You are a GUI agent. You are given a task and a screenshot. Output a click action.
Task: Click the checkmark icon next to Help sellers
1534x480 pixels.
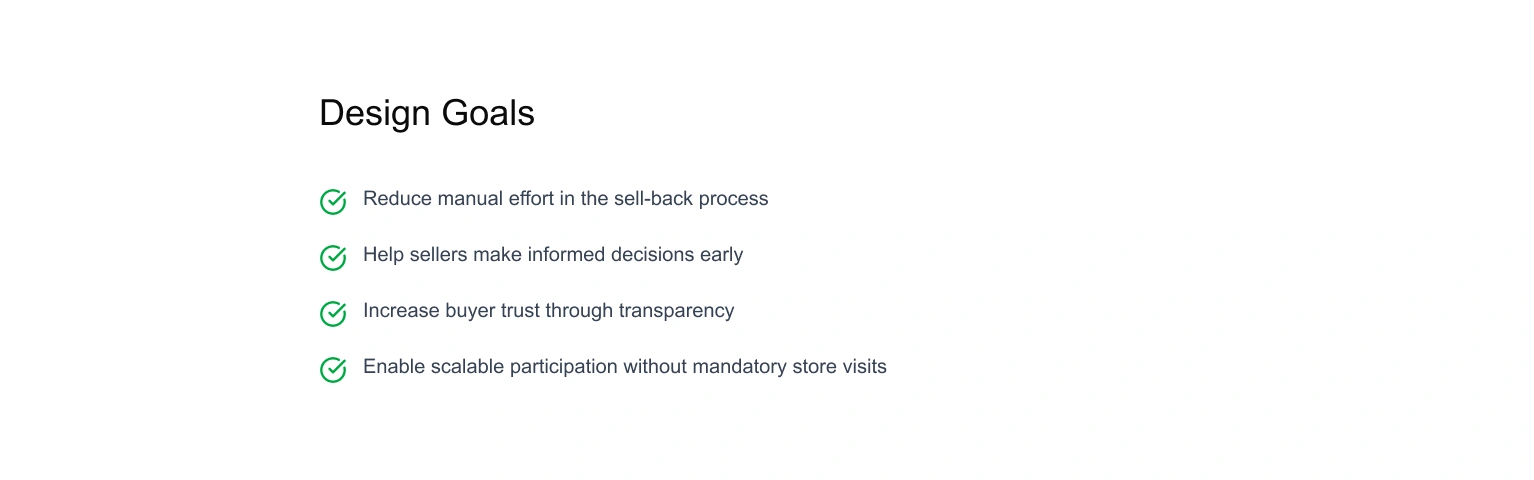pos(333,257)
